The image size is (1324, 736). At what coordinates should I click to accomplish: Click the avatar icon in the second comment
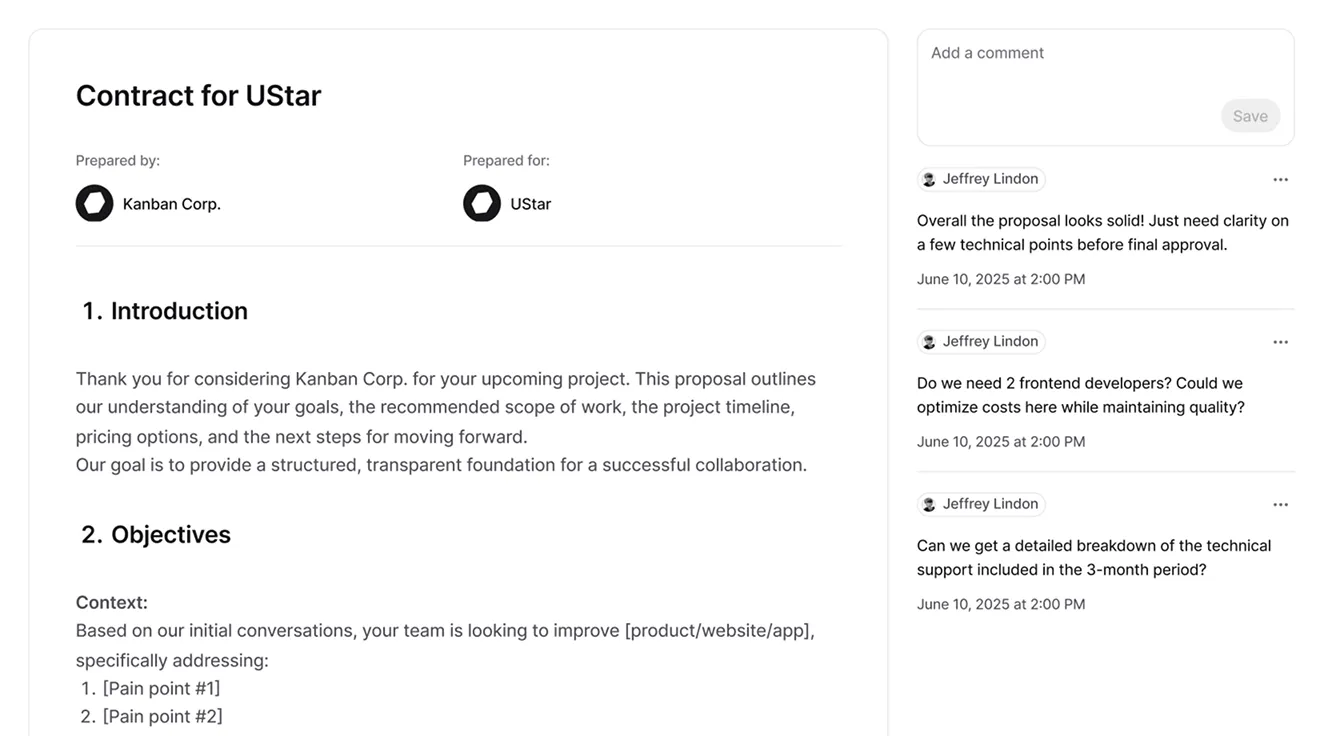(x=928, y=341)
